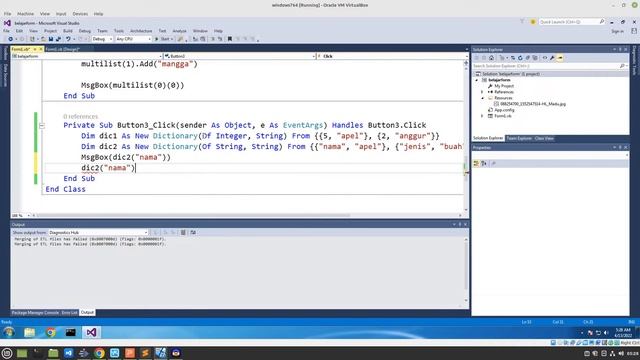The image size is (640, 360).
Task: Open the Build menu
Action: [x=68, y=31]
